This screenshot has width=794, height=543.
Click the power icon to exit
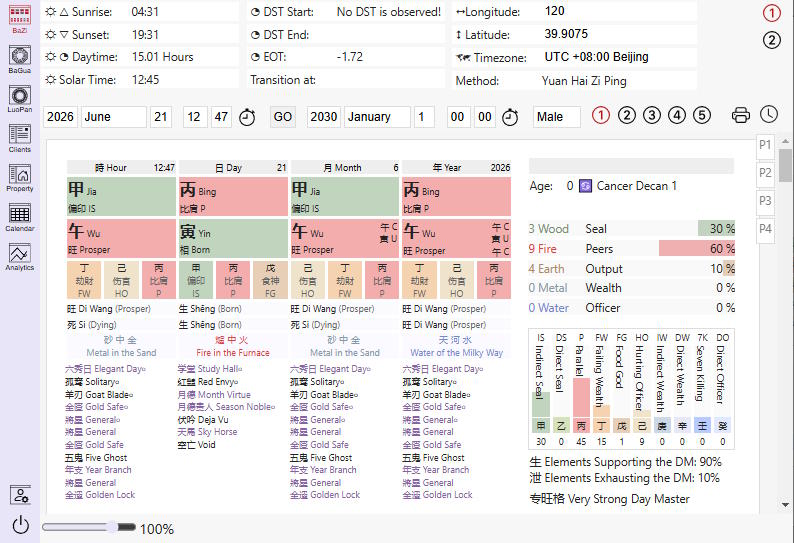pyautogui.click(x=20, y=525)
